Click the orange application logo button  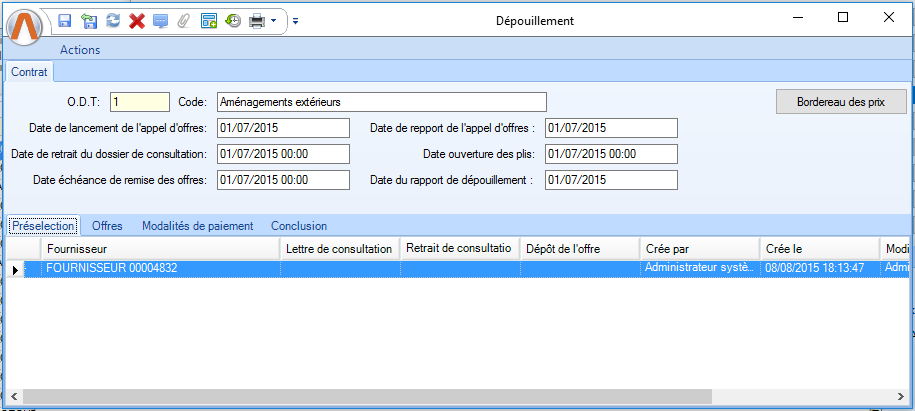coord(26,27)
